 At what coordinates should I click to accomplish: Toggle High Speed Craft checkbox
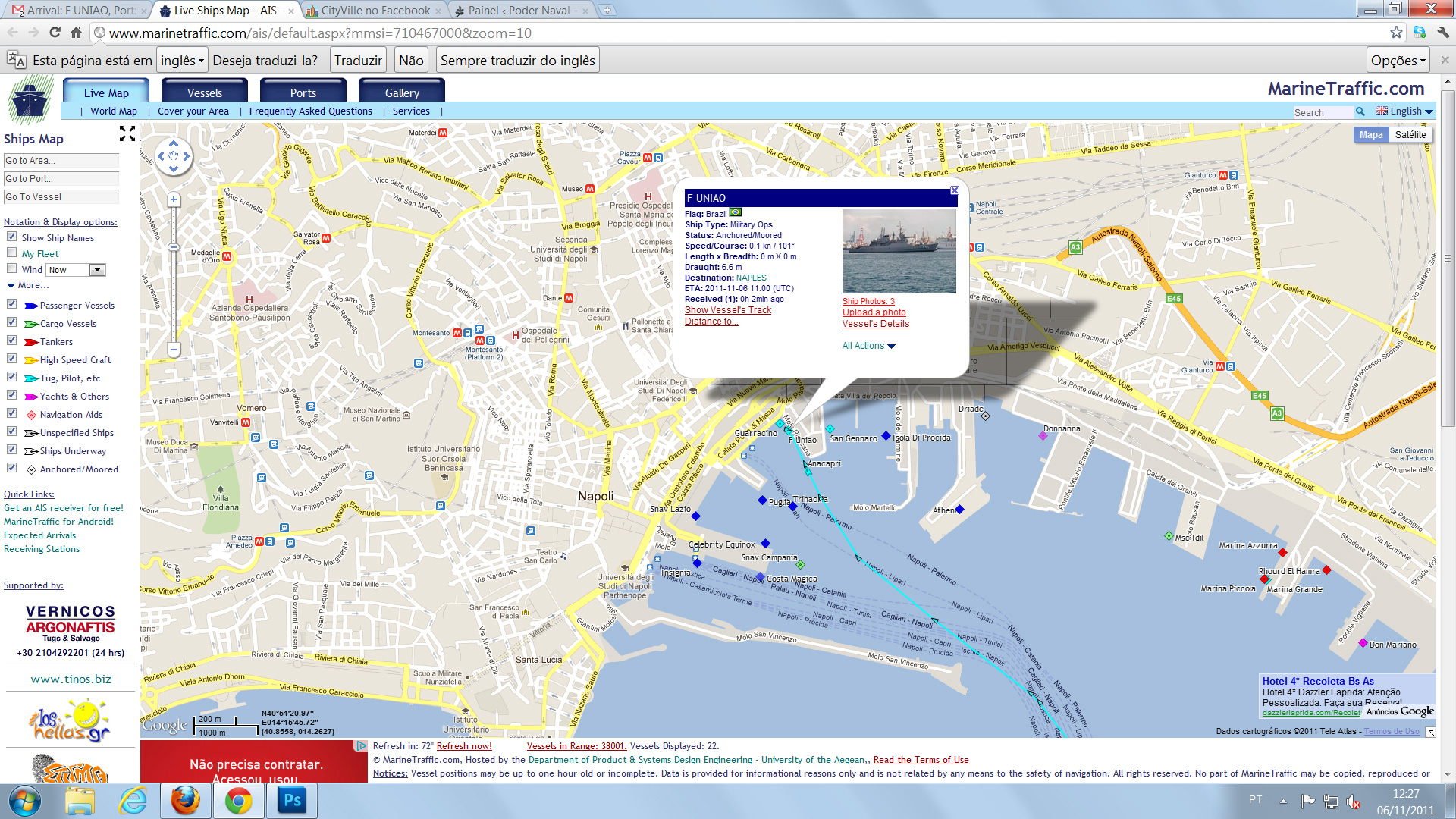[11, 359]
